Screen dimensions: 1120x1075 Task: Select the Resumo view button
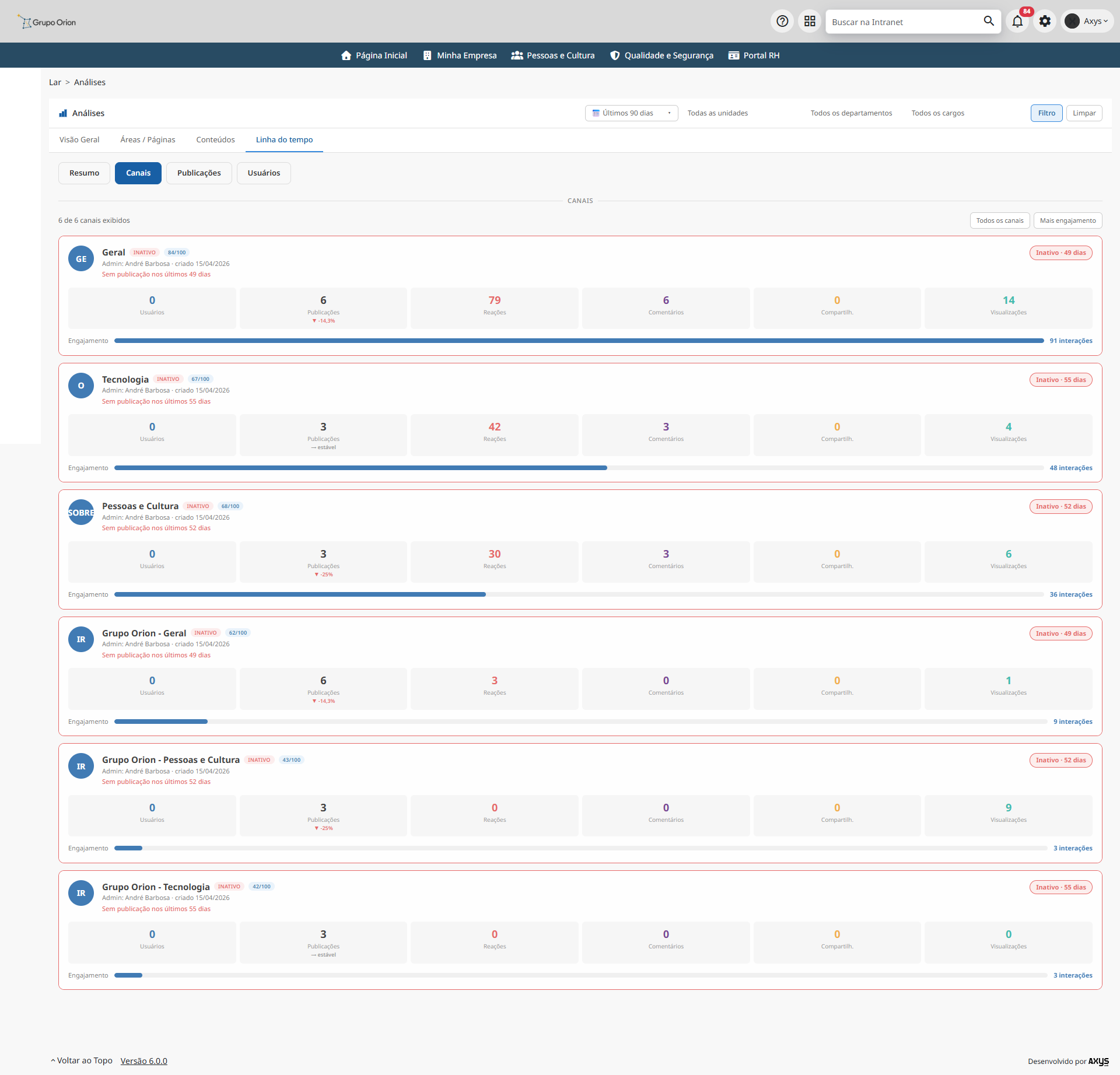pos(84,173)
